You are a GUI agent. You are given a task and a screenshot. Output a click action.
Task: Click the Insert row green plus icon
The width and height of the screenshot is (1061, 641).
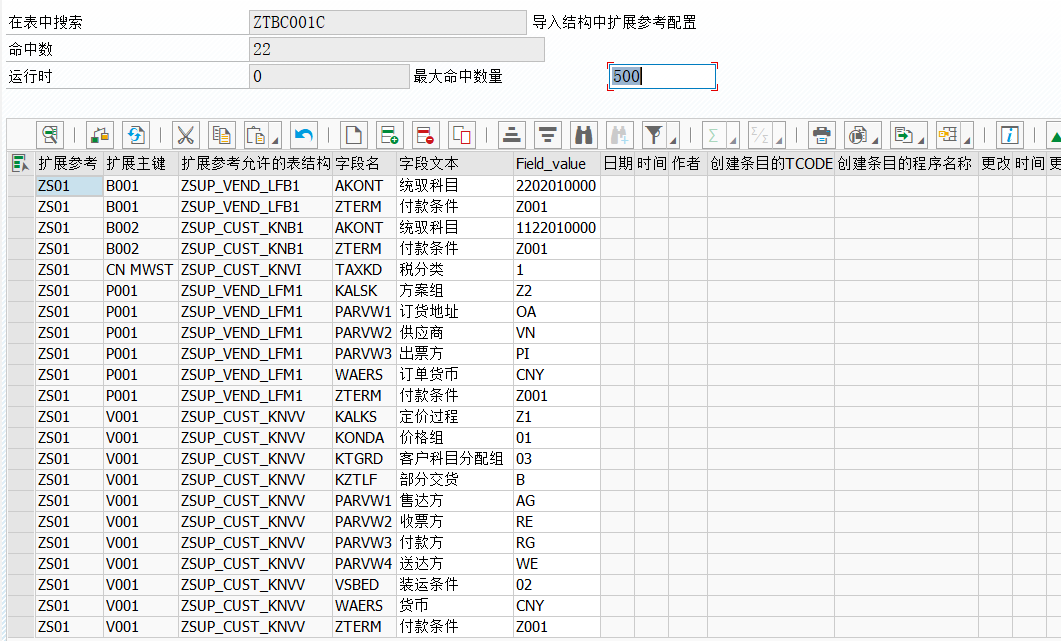coord(390,135)
